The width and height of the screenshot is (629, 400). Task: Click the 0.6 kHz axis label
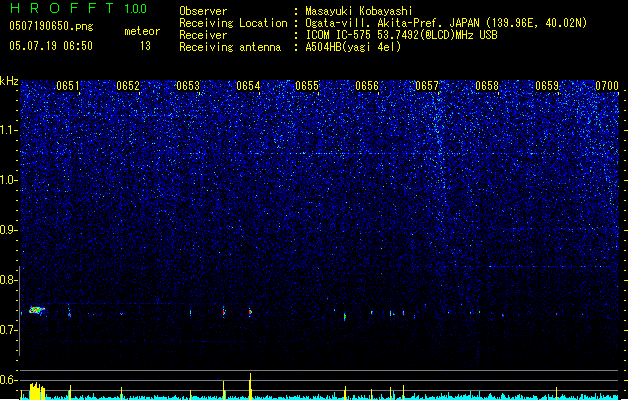pyautogui.click(x=9, y=380)
